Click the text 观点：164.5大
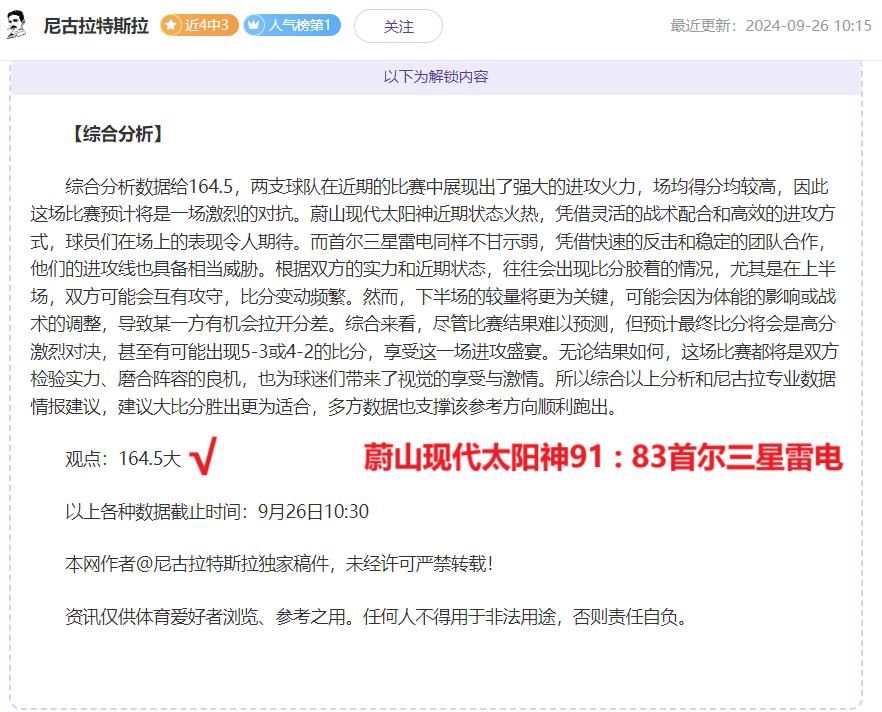This screenshot has height=712, width=882. click(123, 458)
